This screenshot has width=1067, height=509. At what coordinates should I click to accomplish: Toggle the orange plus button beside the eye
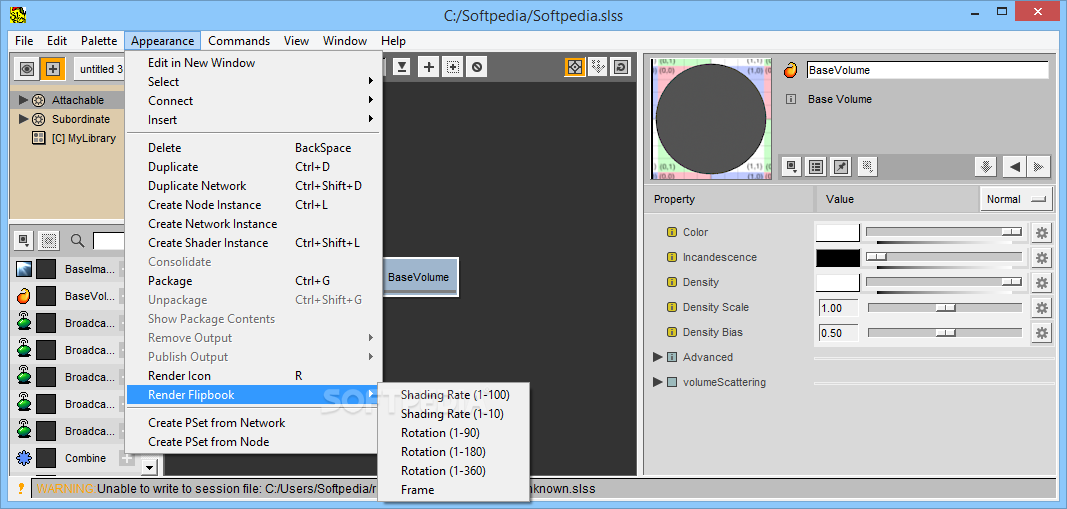pyautogui.click(x=52, y=68)
